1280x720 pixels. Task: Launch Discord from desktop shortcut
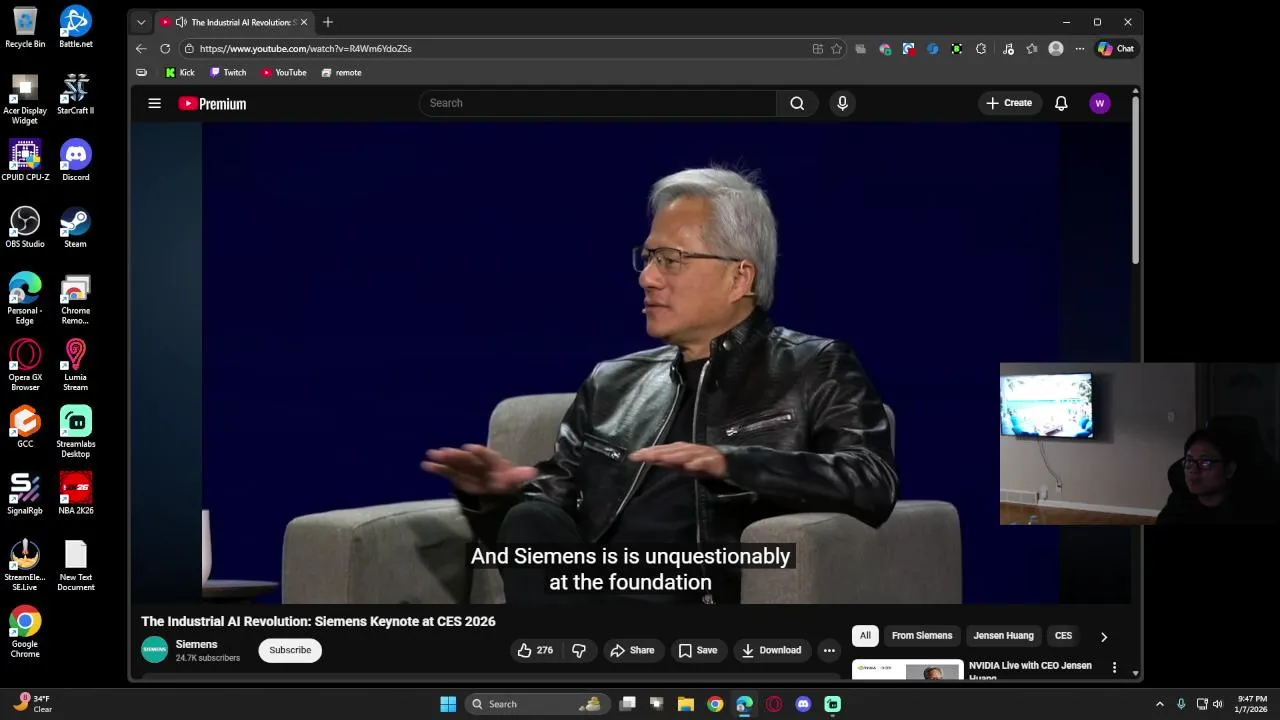76,160
